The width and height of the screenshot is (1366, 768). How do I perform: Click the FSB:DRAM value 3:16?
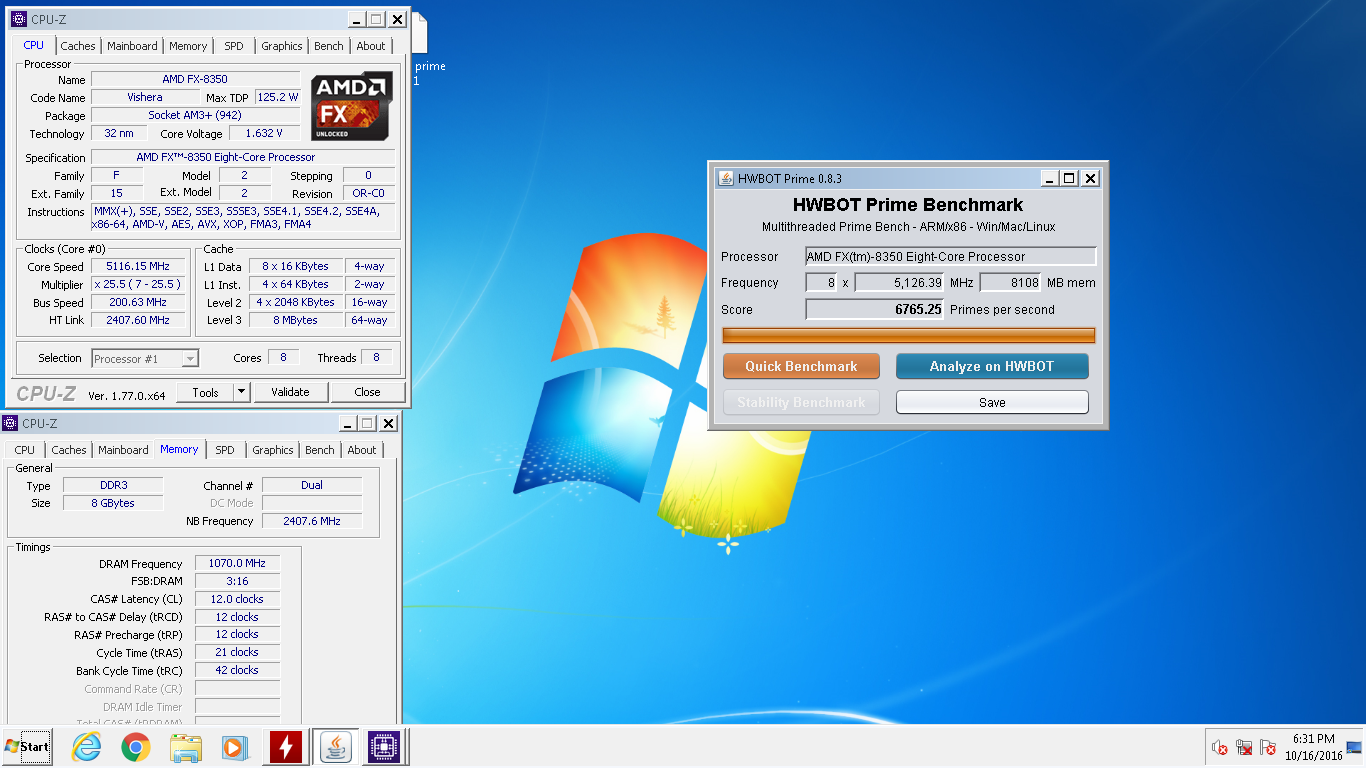click(x=237, y=581)
